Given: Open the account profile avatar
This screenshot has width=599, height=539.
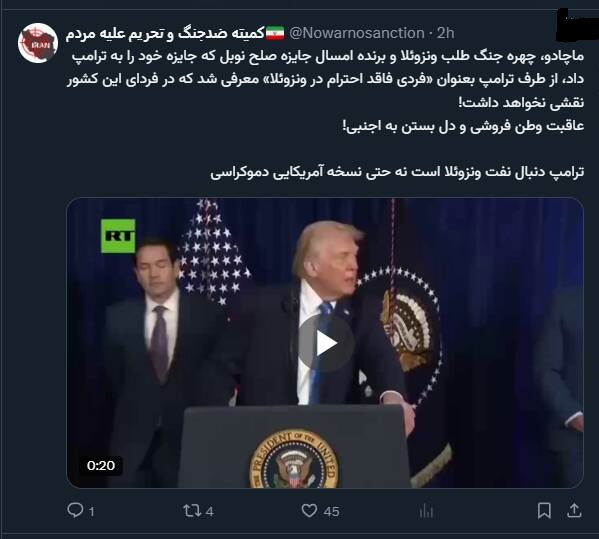Looking at the screenshot, I should tap(37, 43).
